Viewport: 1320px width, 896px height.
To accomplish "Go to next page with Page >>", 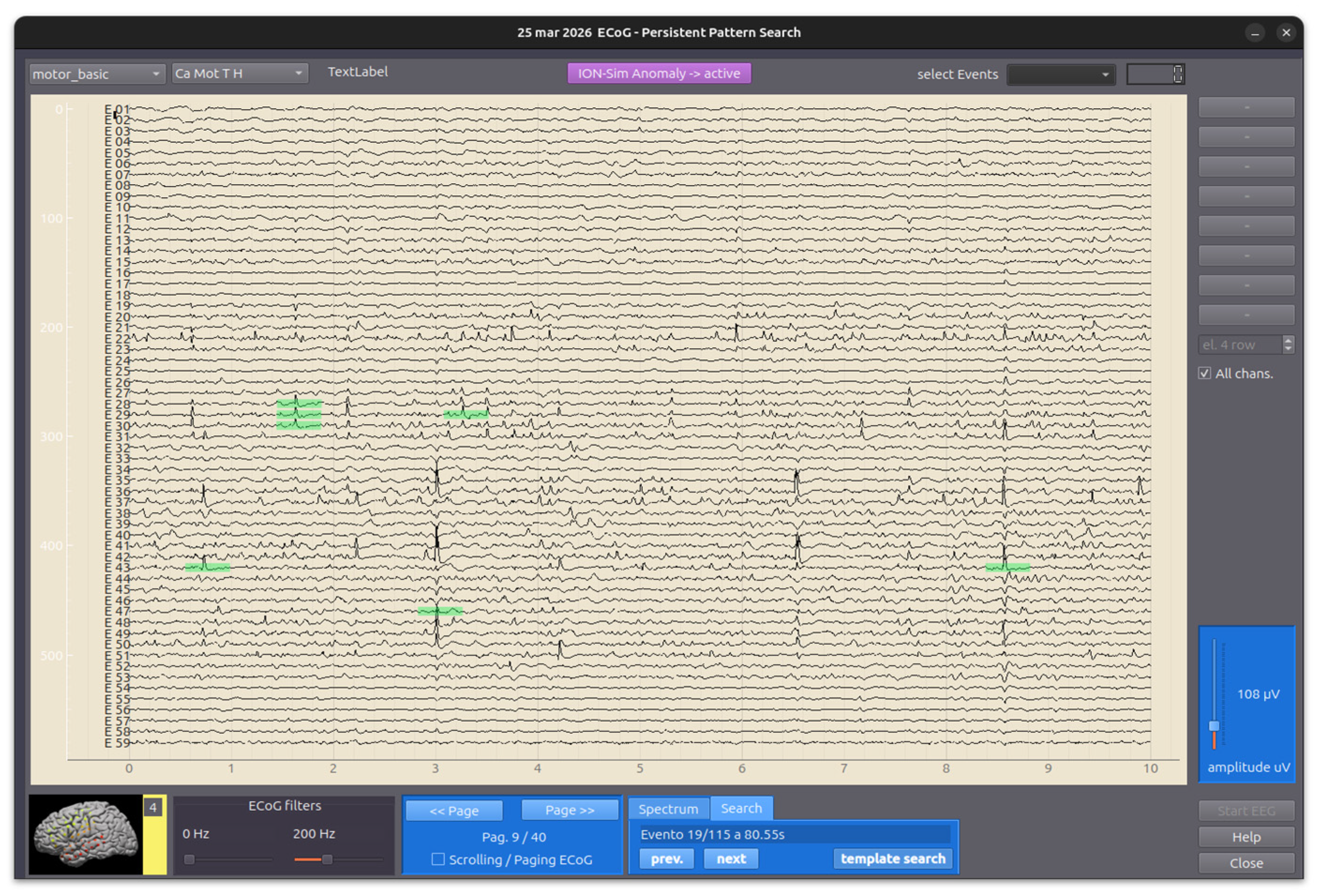I will (x=570, y=810).
